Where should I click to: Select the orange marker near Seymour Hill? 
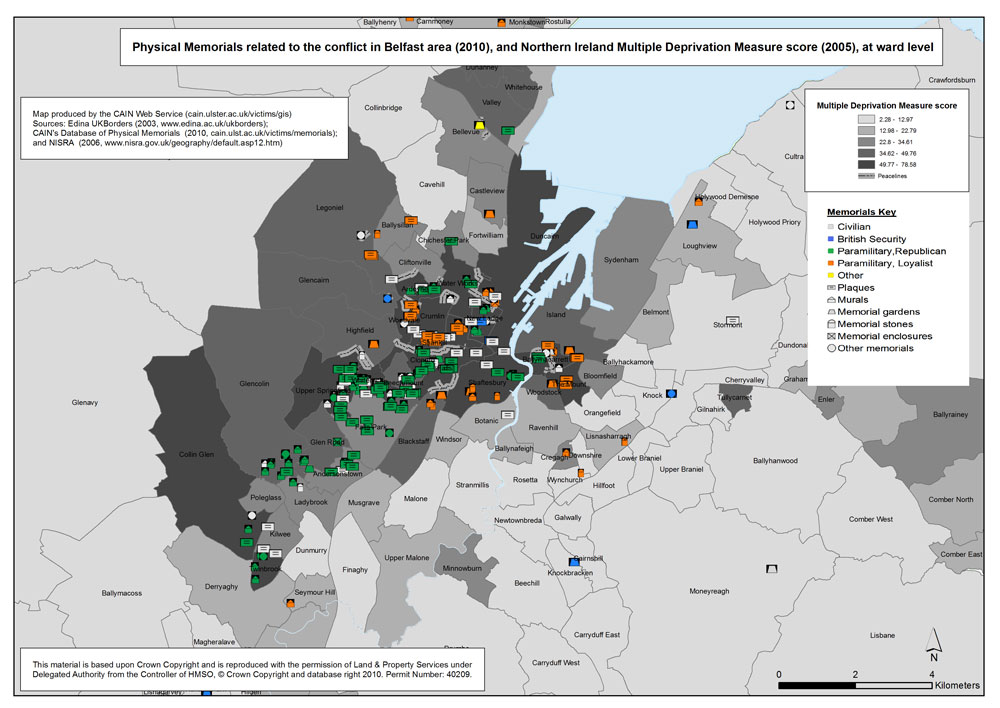(290, 604)
